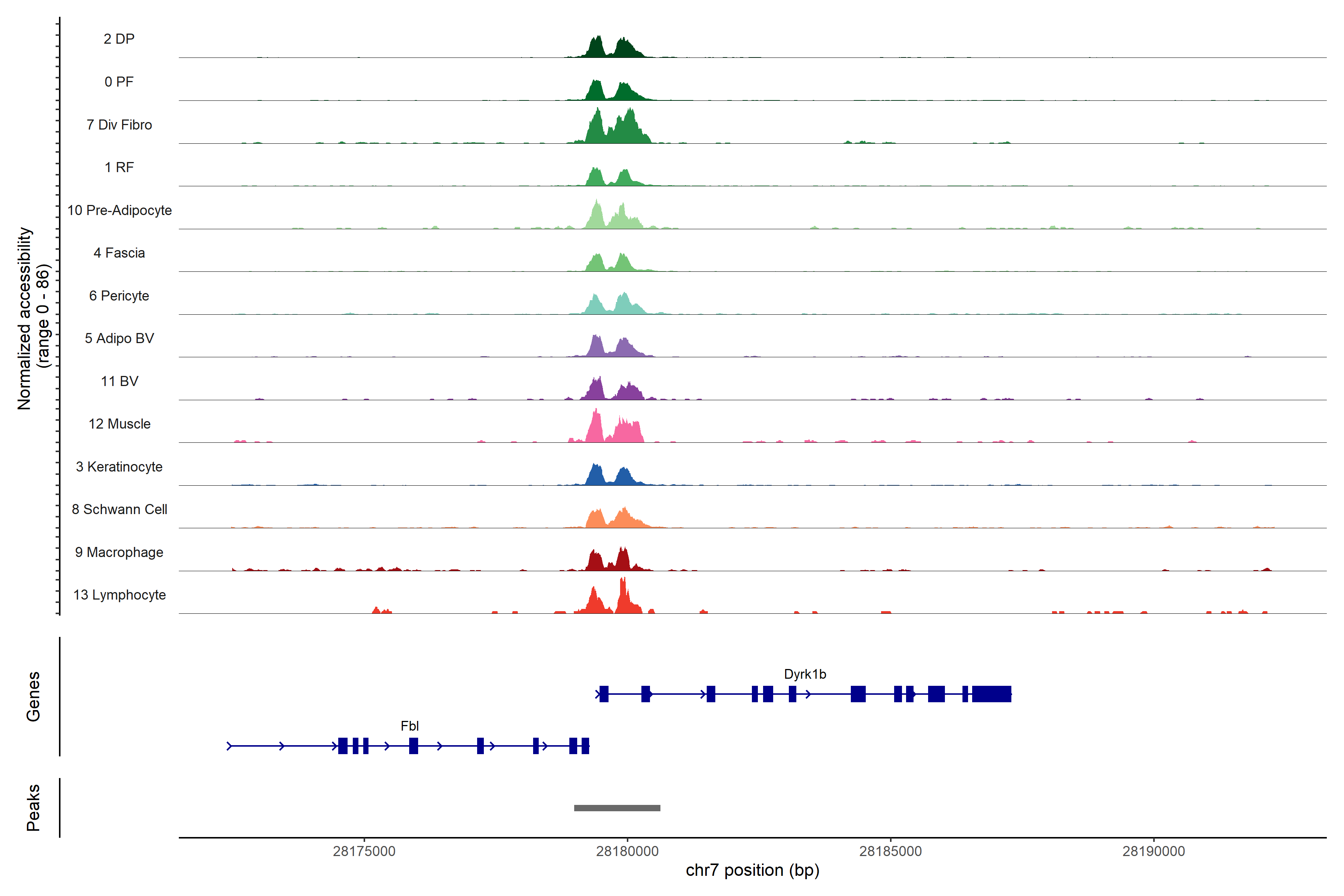Viewport: 1344px width, 896px height.
Task: Click the 7 Div Fibro track label
Action: click(x=119, y=125)
